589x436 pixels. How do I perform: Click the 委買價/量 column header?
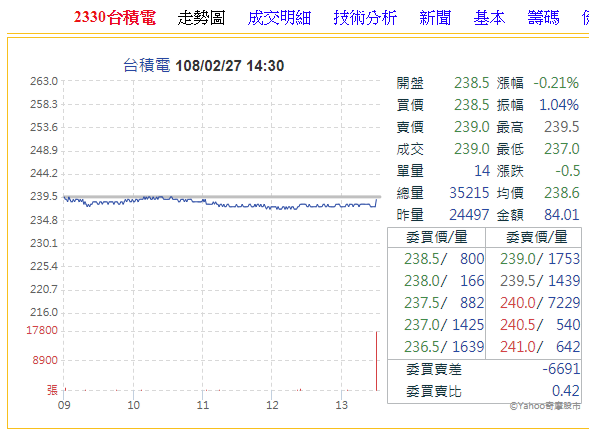point(436,237)
